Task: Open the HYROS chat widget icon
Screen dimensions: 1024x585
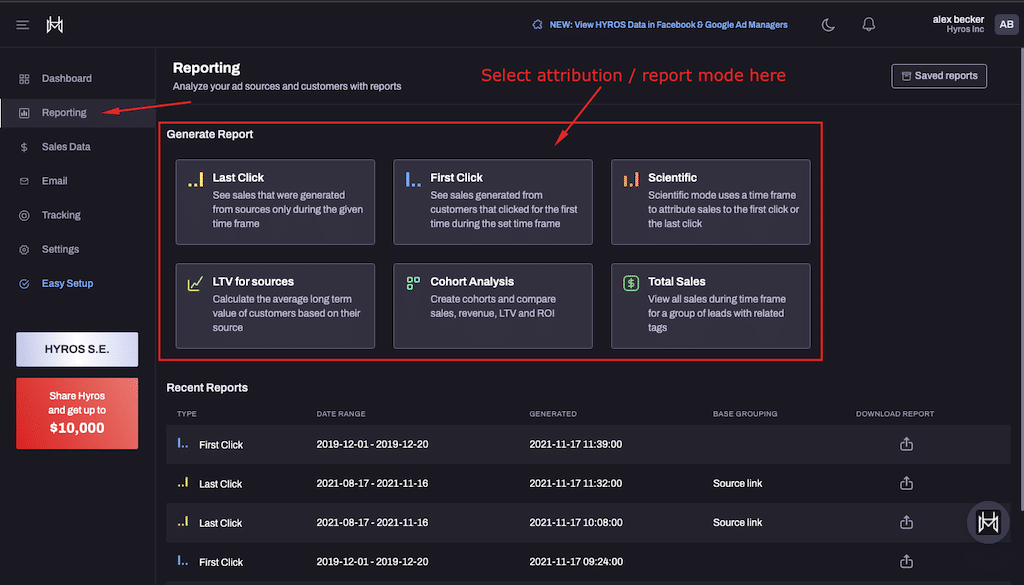Action: (x=988, y=522)
